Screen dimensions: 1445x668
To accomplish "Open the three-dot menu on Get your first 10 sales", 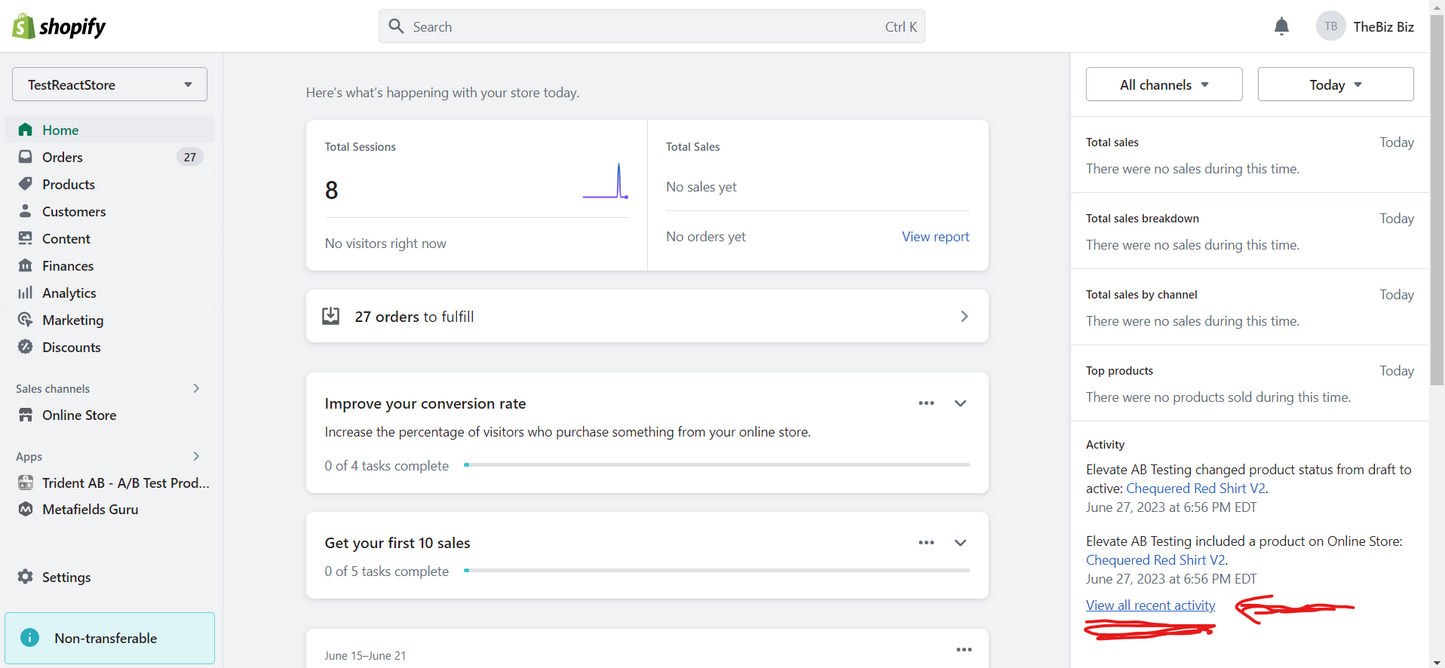I will click(x=926, y=543).
